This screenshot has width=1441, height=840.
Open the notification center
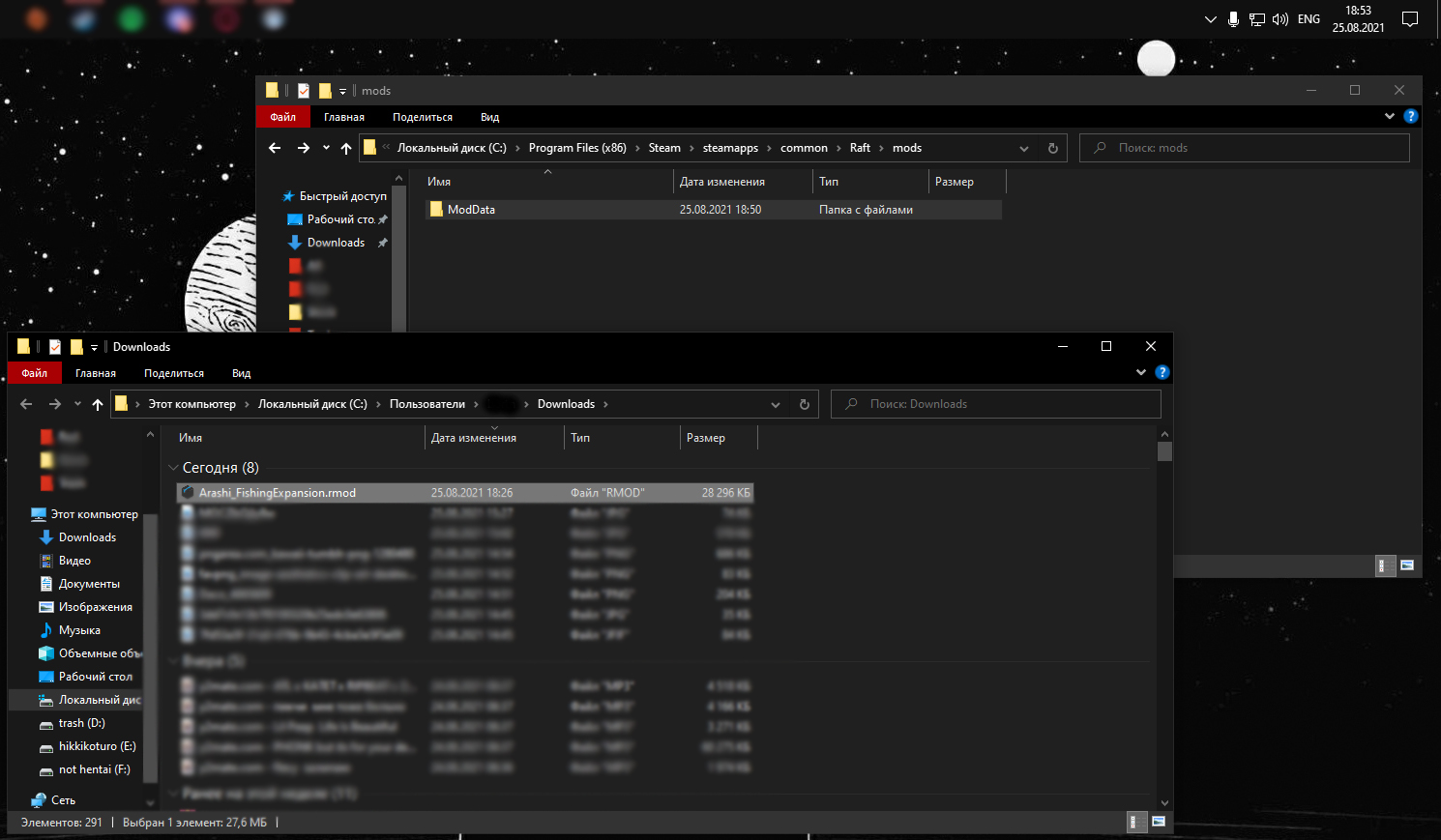(x=1410, y=19)
